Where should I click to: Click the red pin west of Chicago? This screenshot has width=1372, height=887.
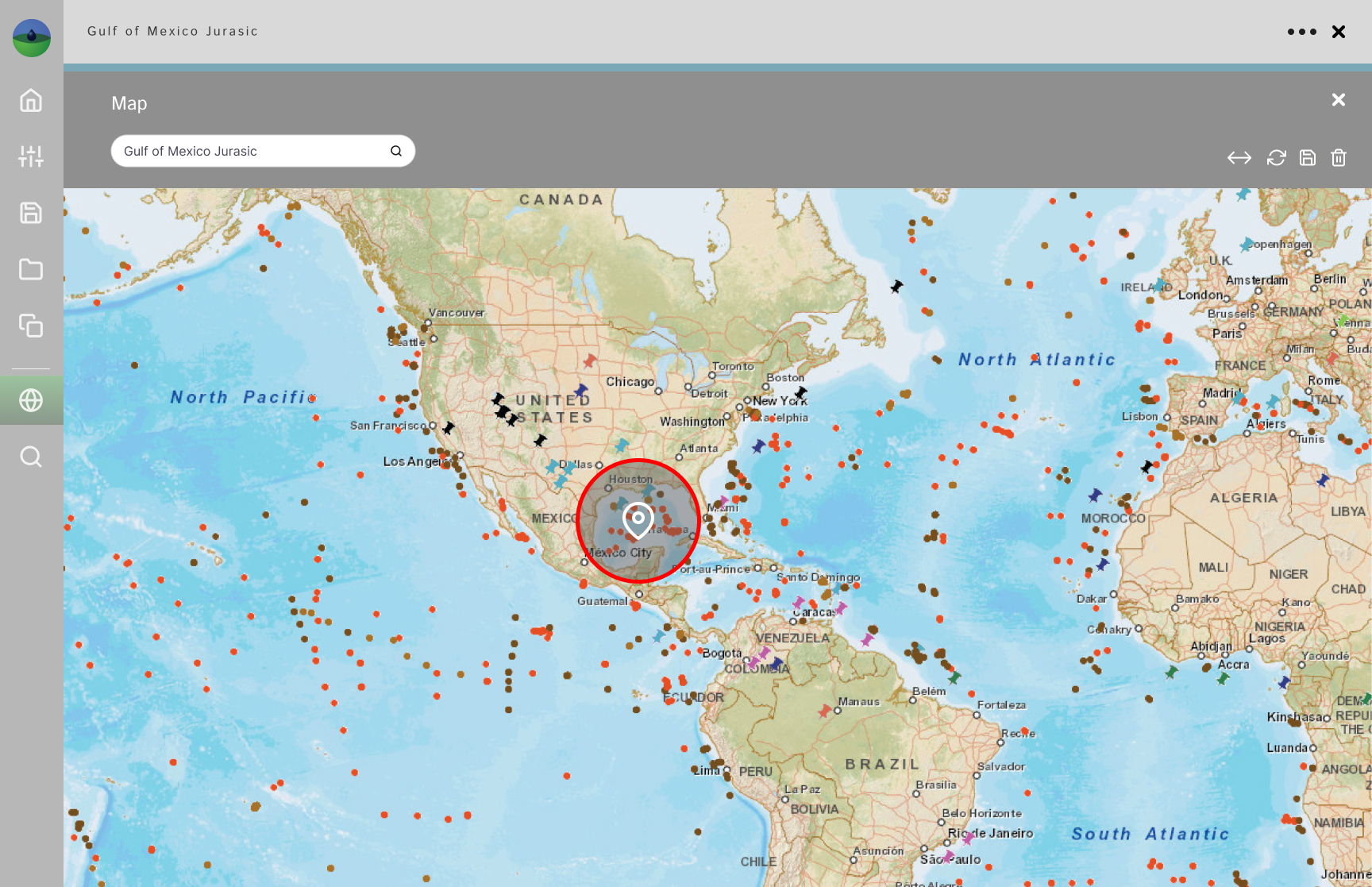tap(589, 361)
